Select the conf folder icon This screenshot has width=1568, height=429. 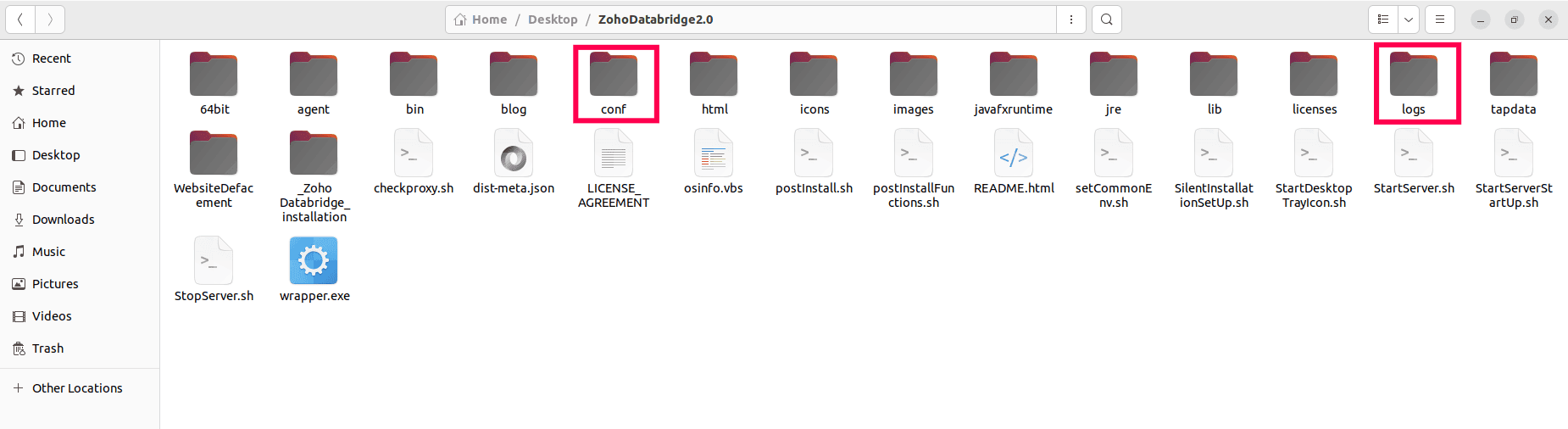pos(614,74)
